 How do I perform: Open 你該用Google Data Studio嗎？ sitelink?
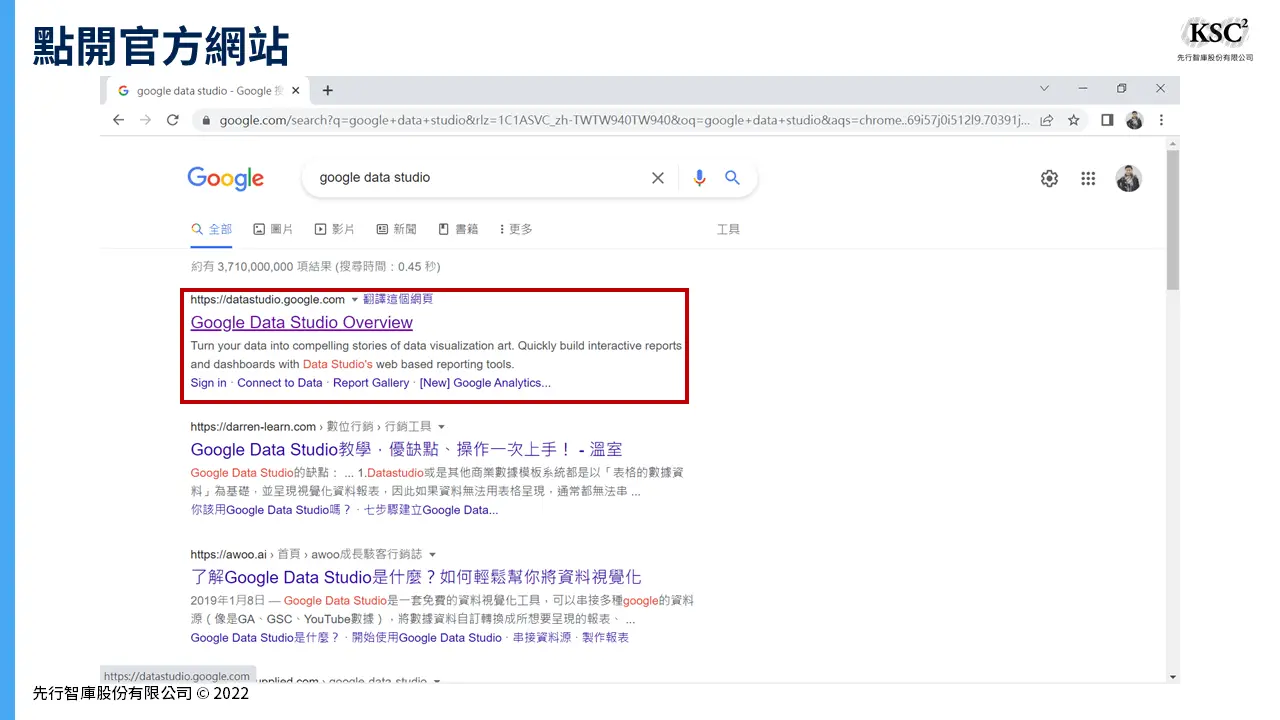coord(271,510)
